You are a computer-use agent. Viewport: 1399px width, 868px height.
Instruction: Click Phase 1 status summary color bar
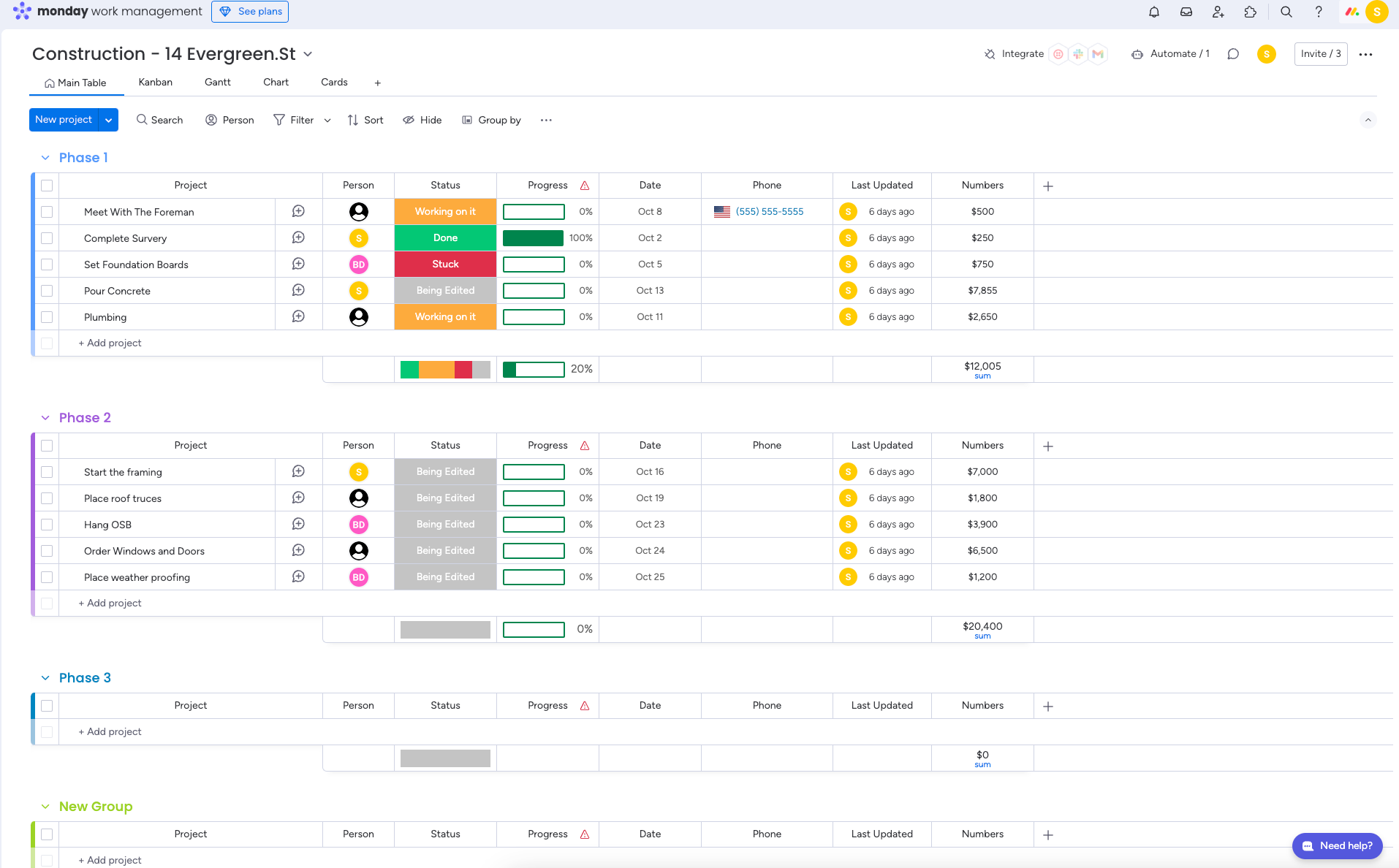click(x=445, y=370)
